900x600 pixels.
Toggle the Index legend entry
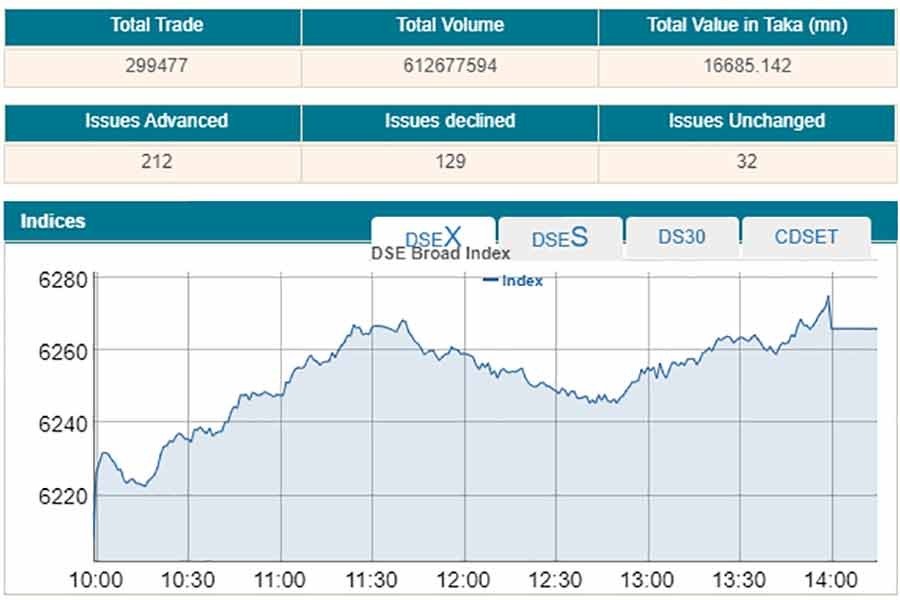pos(513,281)
